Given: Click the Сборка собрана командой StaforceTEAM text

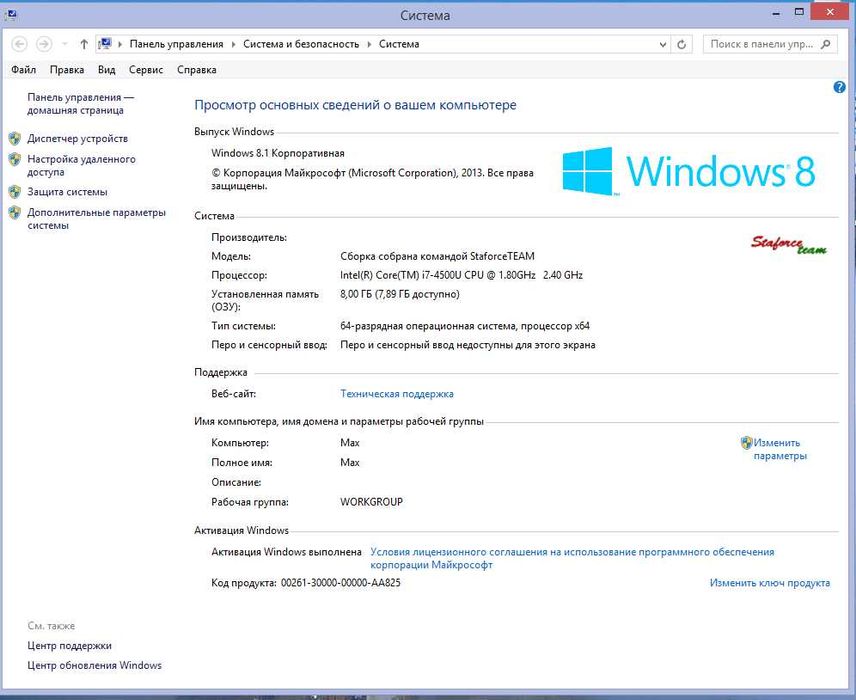Looking at the screenshot, I should pyautogui.click(x=437, y=256).
